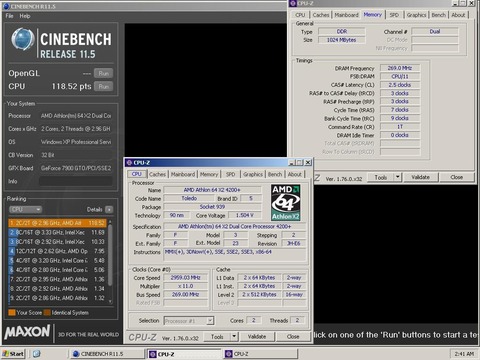Open About tab in Memory CPU-Z window
The image size is (480, 360).
458,15
